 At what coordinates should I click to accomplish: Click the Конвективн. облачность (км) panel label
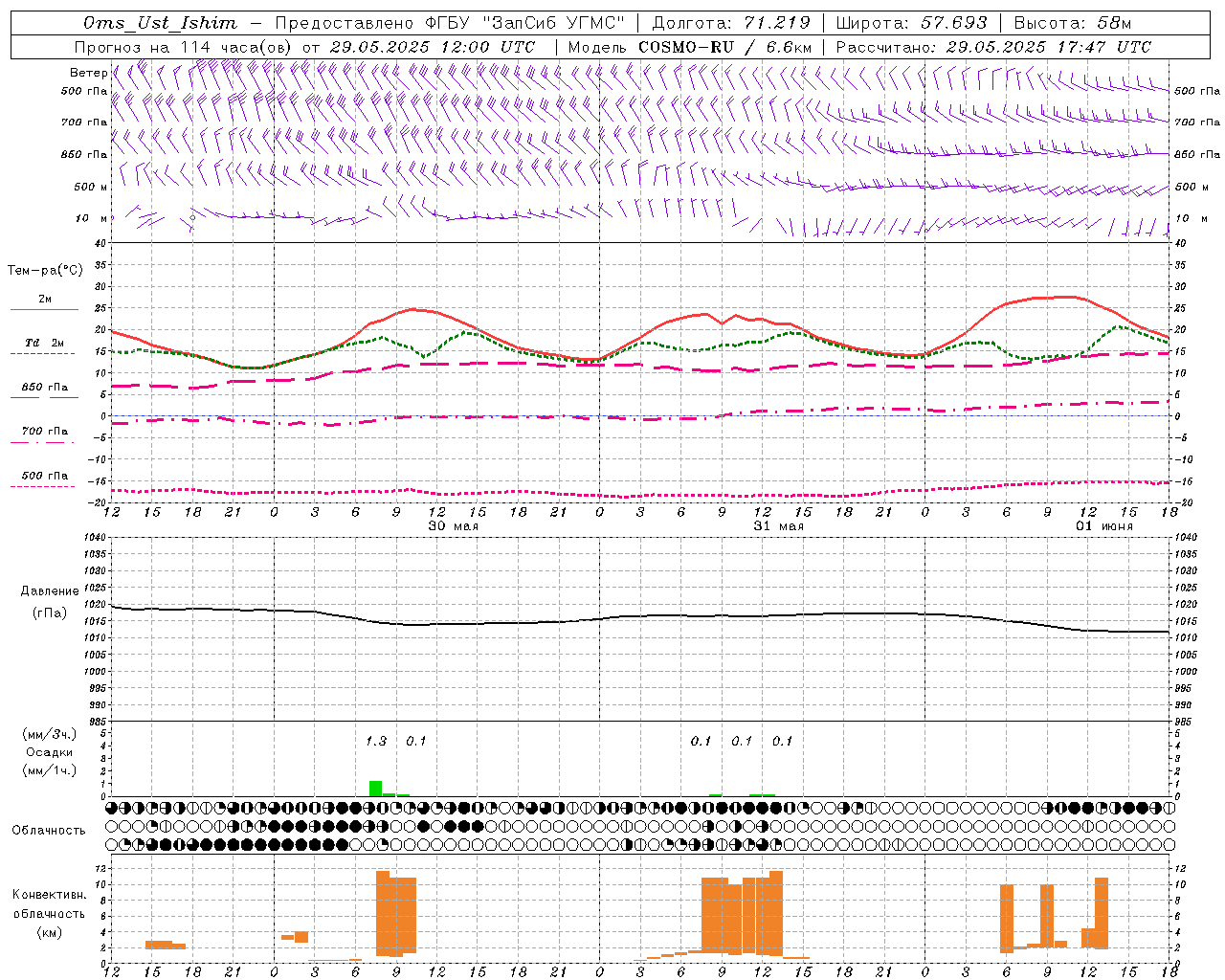point(49,913)
